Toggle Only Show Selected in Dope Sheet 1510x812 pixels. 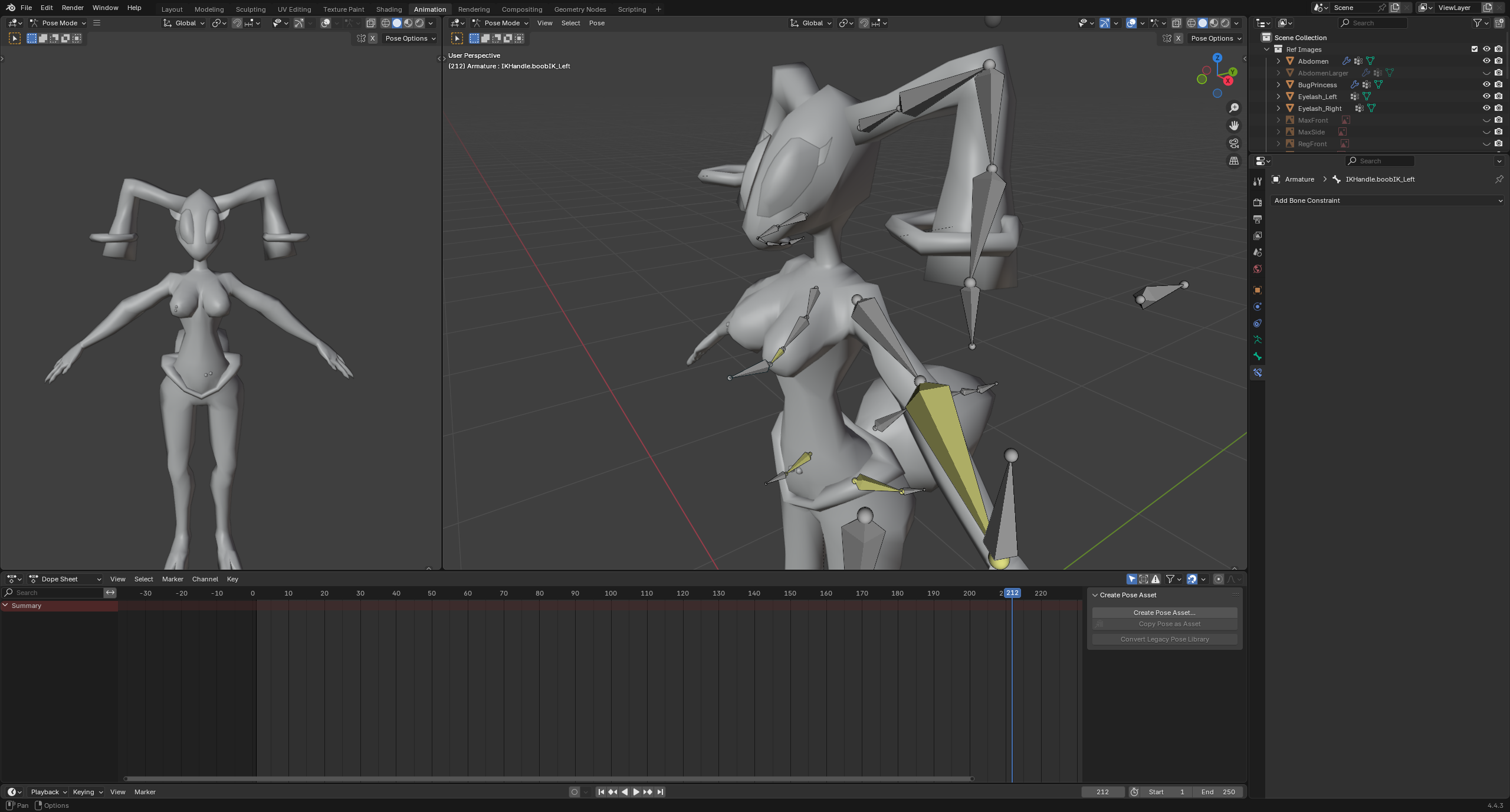click(1132, 579)
